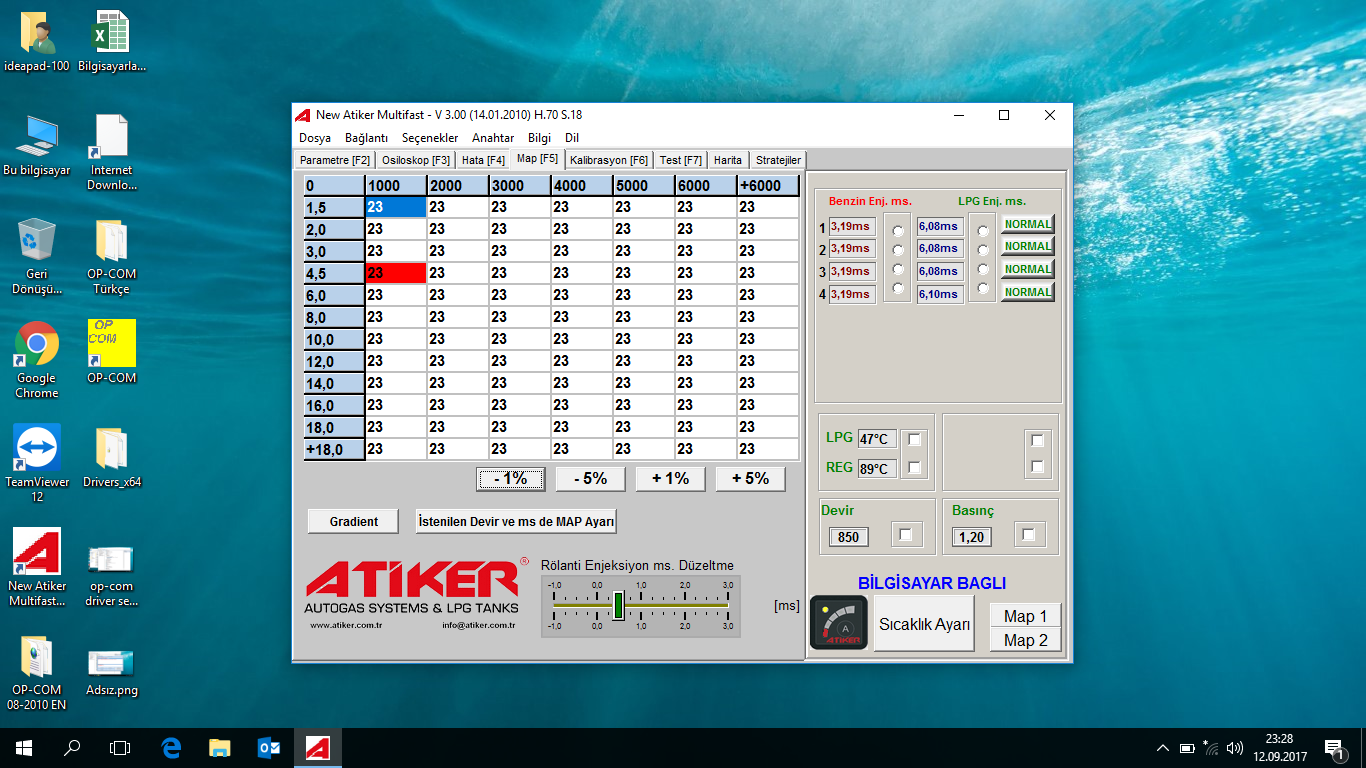Click the Atiker app taskbar button
Screen dimensions: 1366x768
(318, 747)
